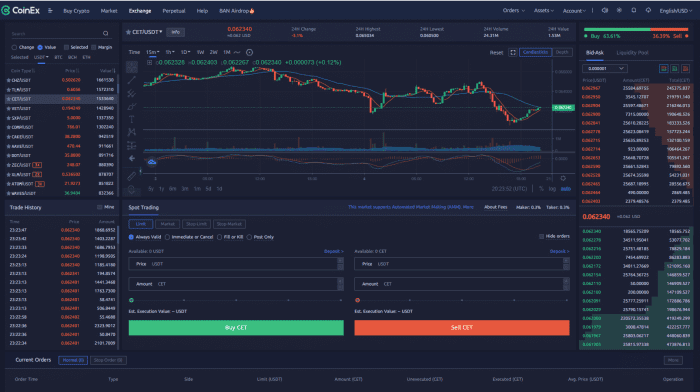The width and height of the screenshot is (700, 392).
Task: Click the green Buy CET button
Action: tap(236, 328)
